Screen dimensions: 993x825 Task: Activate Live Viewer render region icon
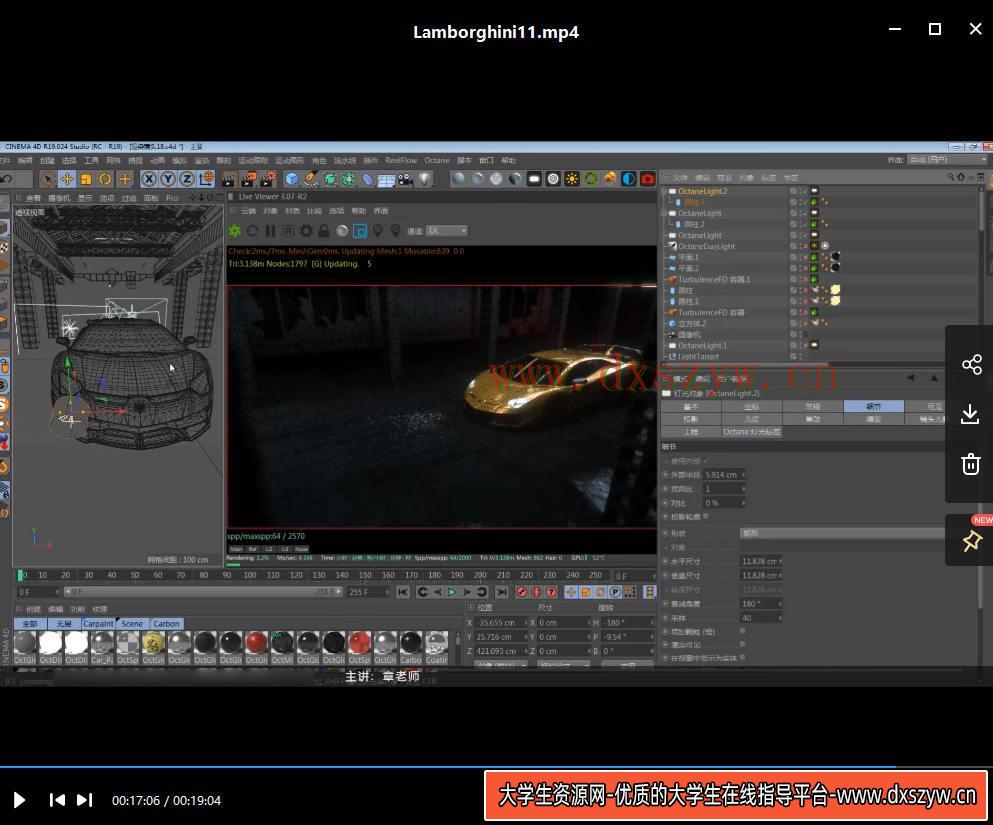[360, 231]
